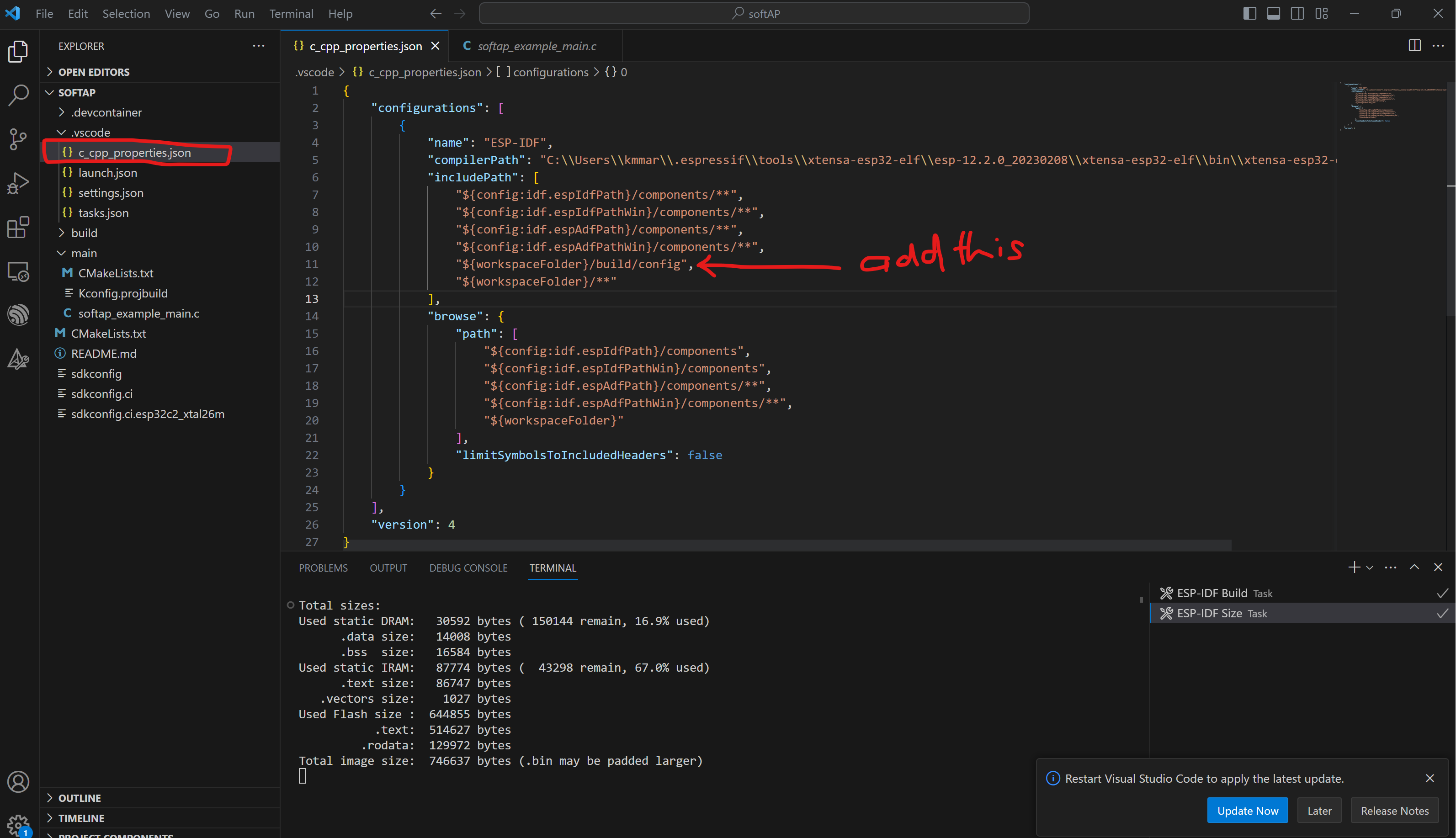The width and height of the screenshot is (1456, 838).
Task: Open the Search view in activity bar
Action: tap(18, 95)
